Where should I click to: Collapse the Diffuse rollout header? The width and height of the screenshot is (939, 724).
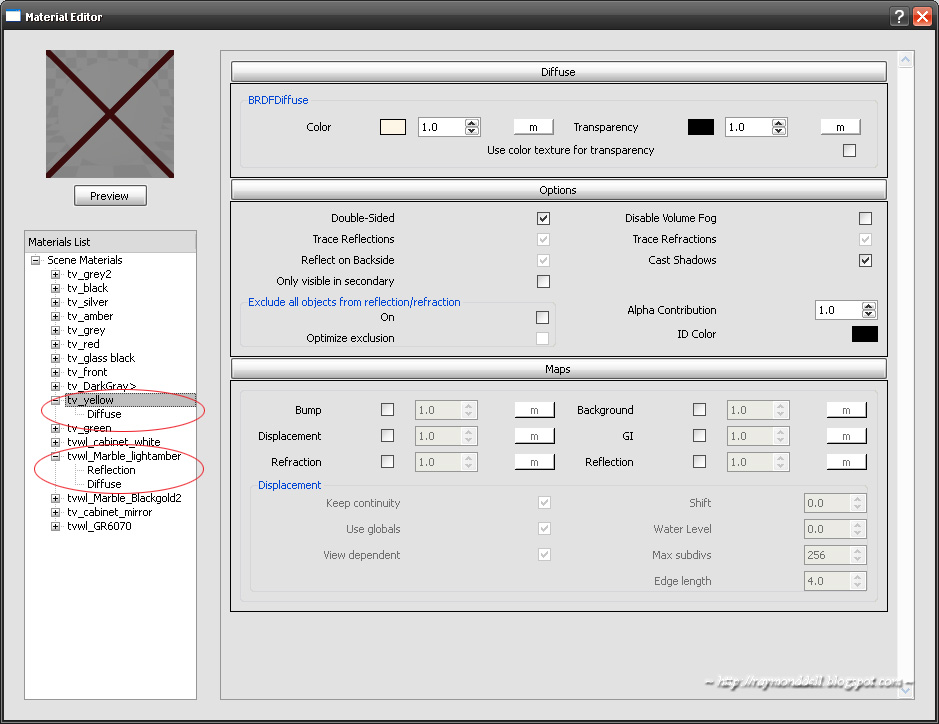pyautogui.click(x=558, y=72)
